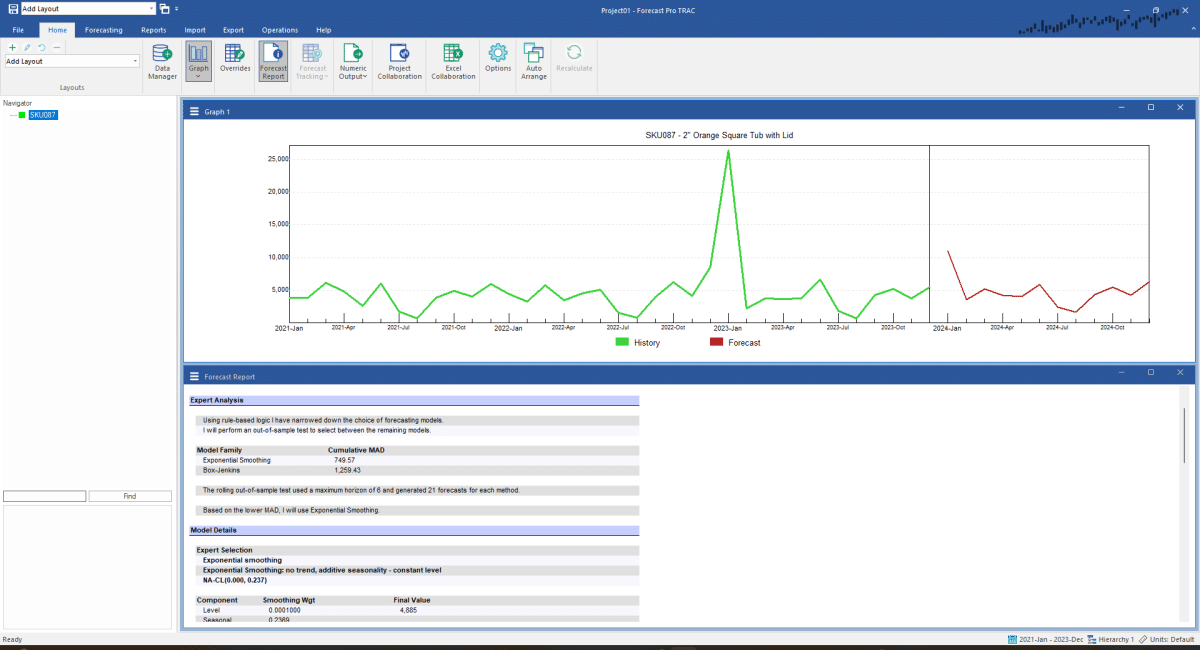The height and width of the screenshot is (650, 1200).
Task: Click the Navigator search input field
Action: click(x=44, y=496)
